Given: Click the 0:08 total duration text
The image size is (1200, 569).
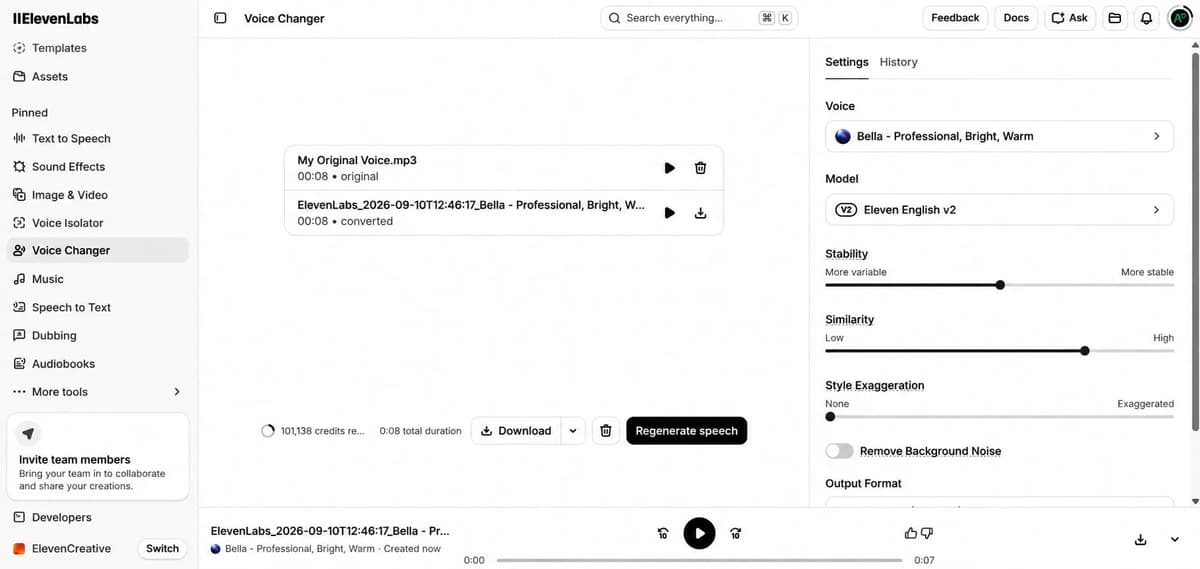Looking at the screenshot, I should (x=420, y=431).
